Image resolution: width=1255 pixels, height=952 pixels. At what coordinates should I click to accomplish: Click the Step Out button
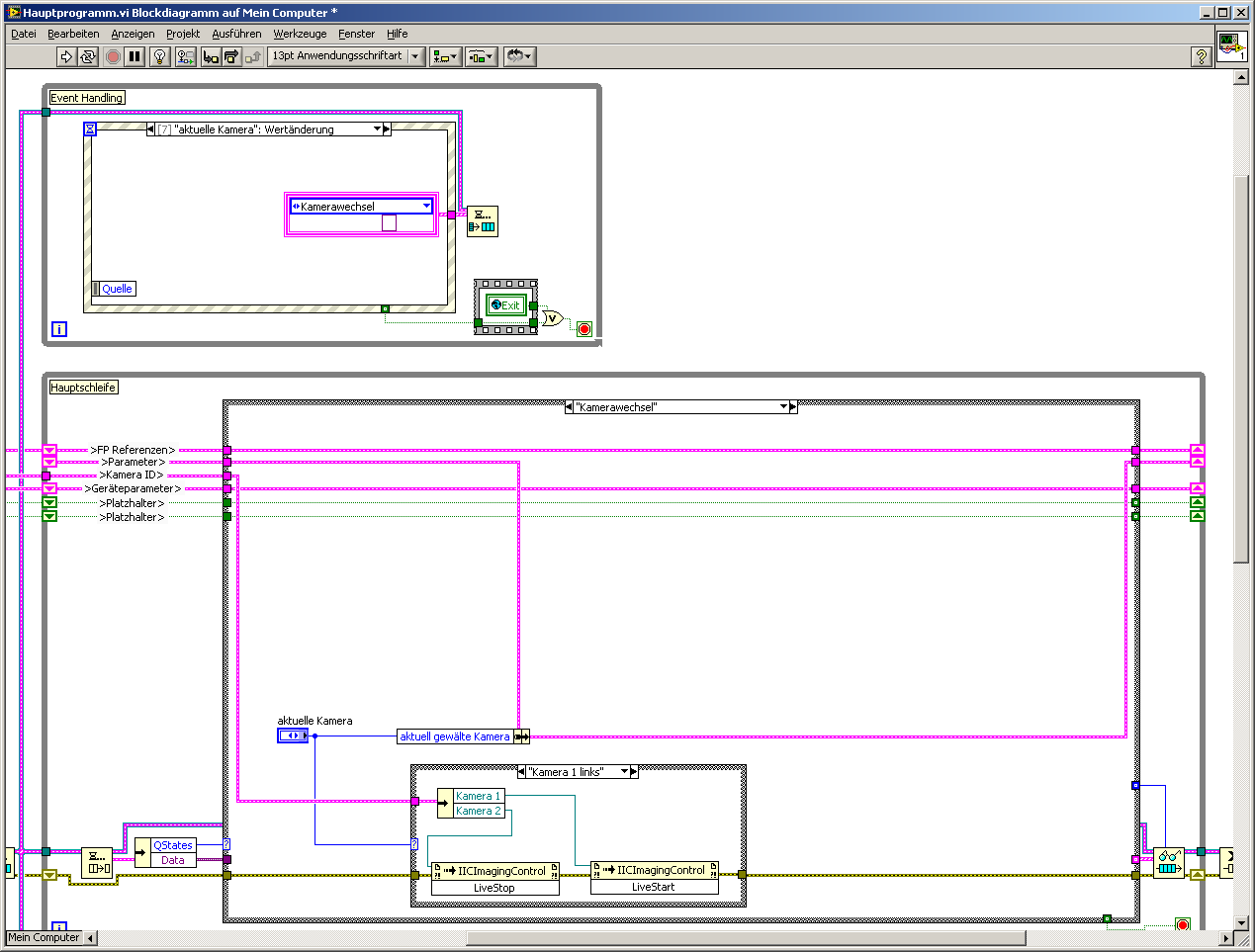(x=252, y=56)
